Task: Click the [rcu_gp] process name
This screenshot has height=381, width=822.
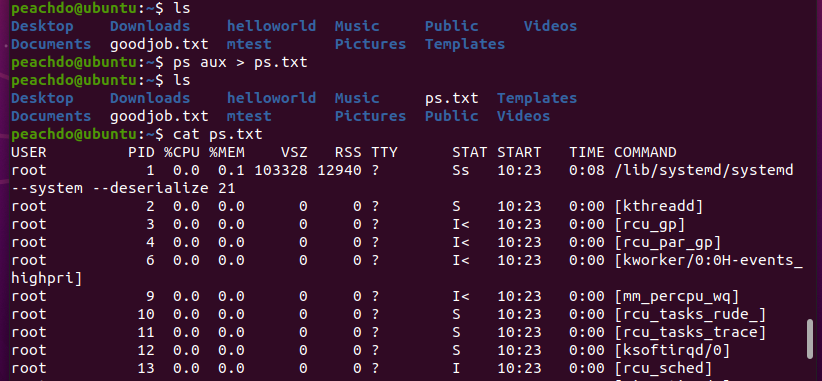Action: [650, 225]
